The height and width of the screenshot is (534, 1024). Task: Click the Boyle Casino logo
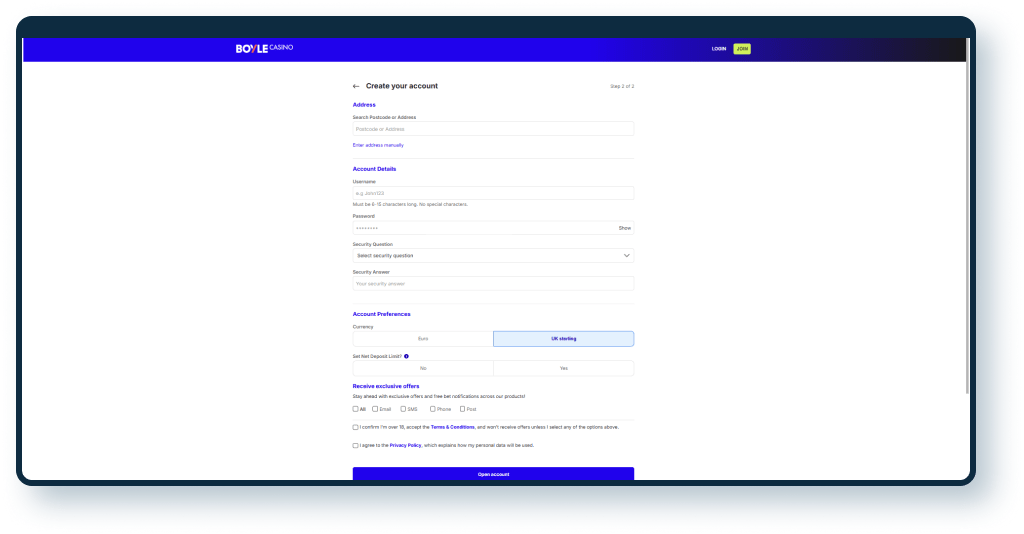[x=264, y=48]
